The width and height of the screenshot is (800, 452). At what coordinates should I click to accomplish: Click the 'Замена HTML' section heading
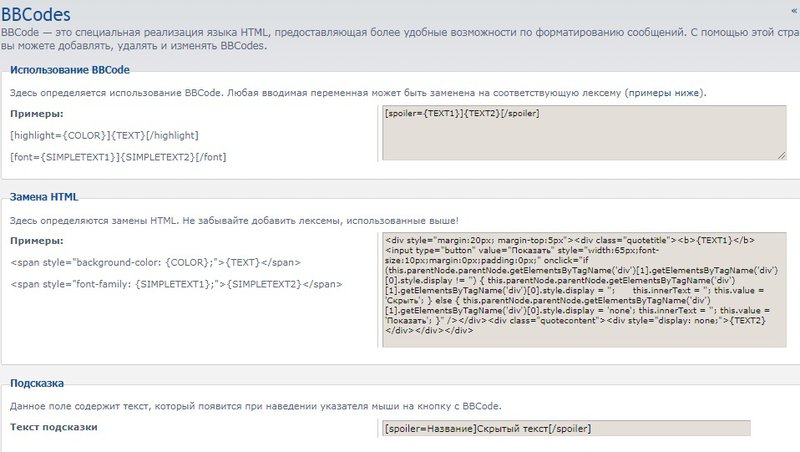click(x=43, y=197)
